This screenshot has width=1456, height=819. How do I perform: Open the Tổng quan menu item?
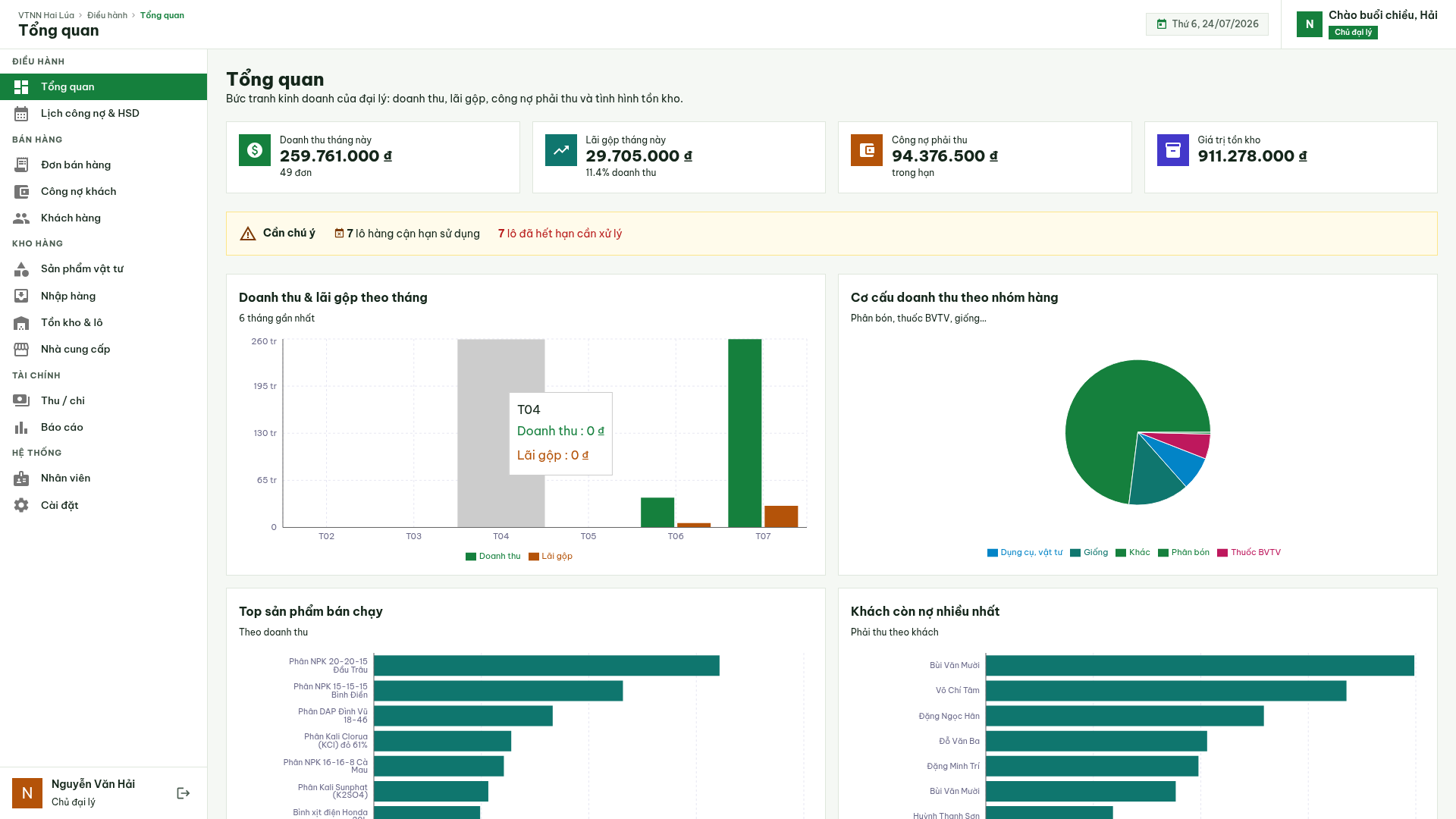(x=103, y=86)
